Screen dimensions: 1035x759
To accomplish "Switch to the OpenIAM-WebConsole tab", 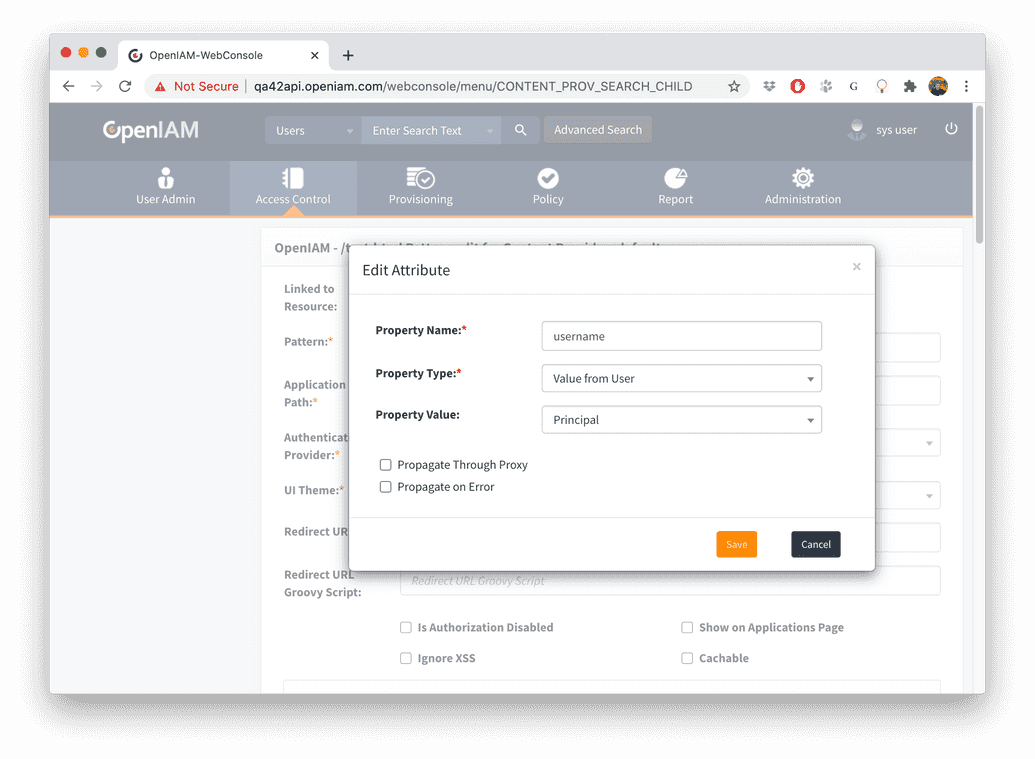I will click(x=210, y=55).
